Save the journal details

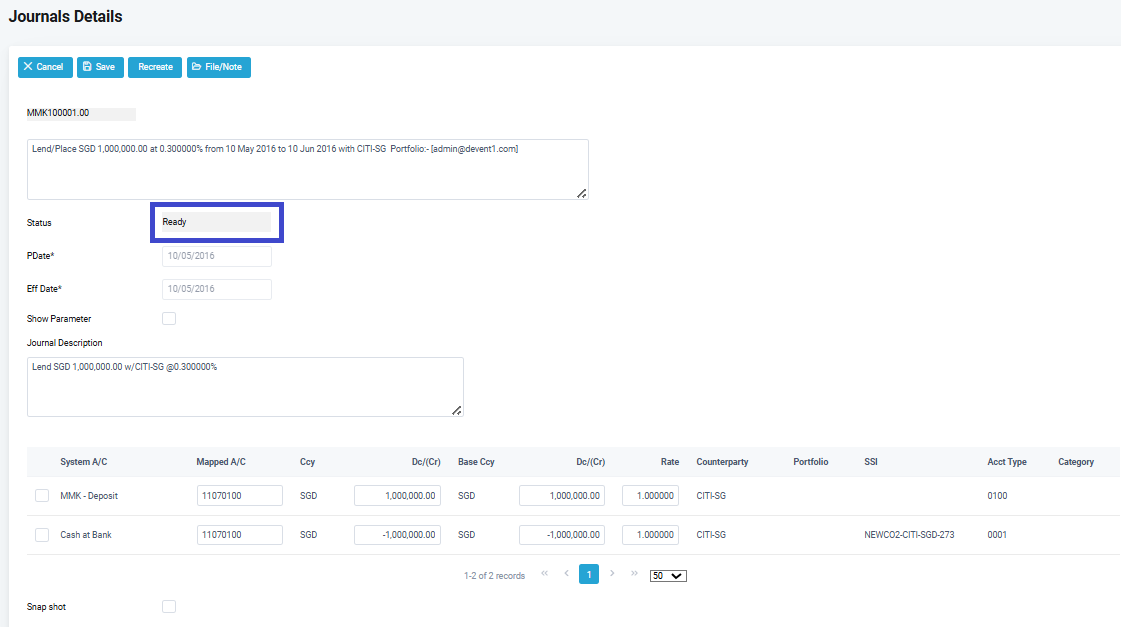click(100, 67)
